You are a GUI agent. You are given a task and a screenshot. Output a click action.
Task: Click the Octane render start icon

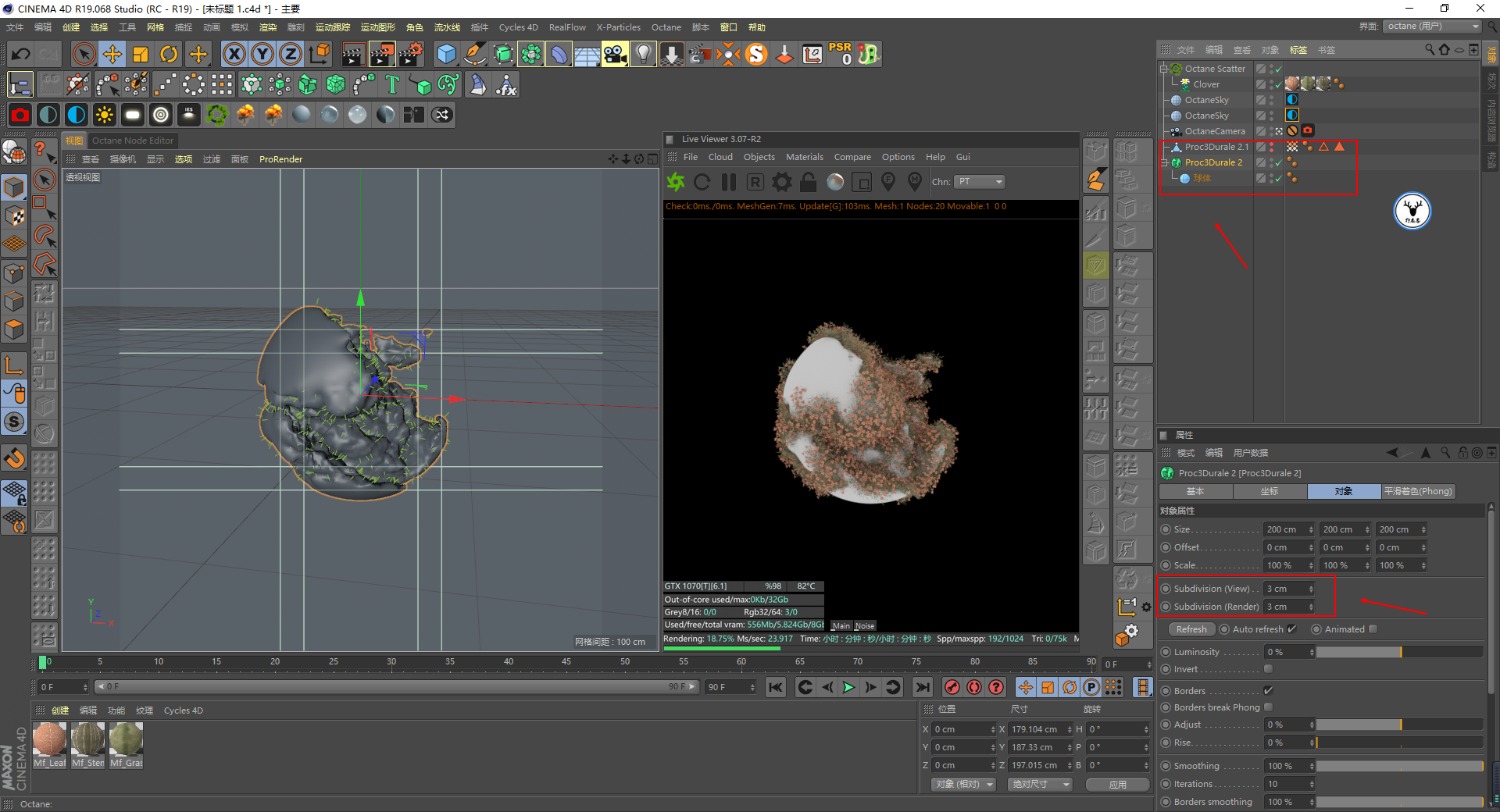pyautogui.click(x=676, y=182)
